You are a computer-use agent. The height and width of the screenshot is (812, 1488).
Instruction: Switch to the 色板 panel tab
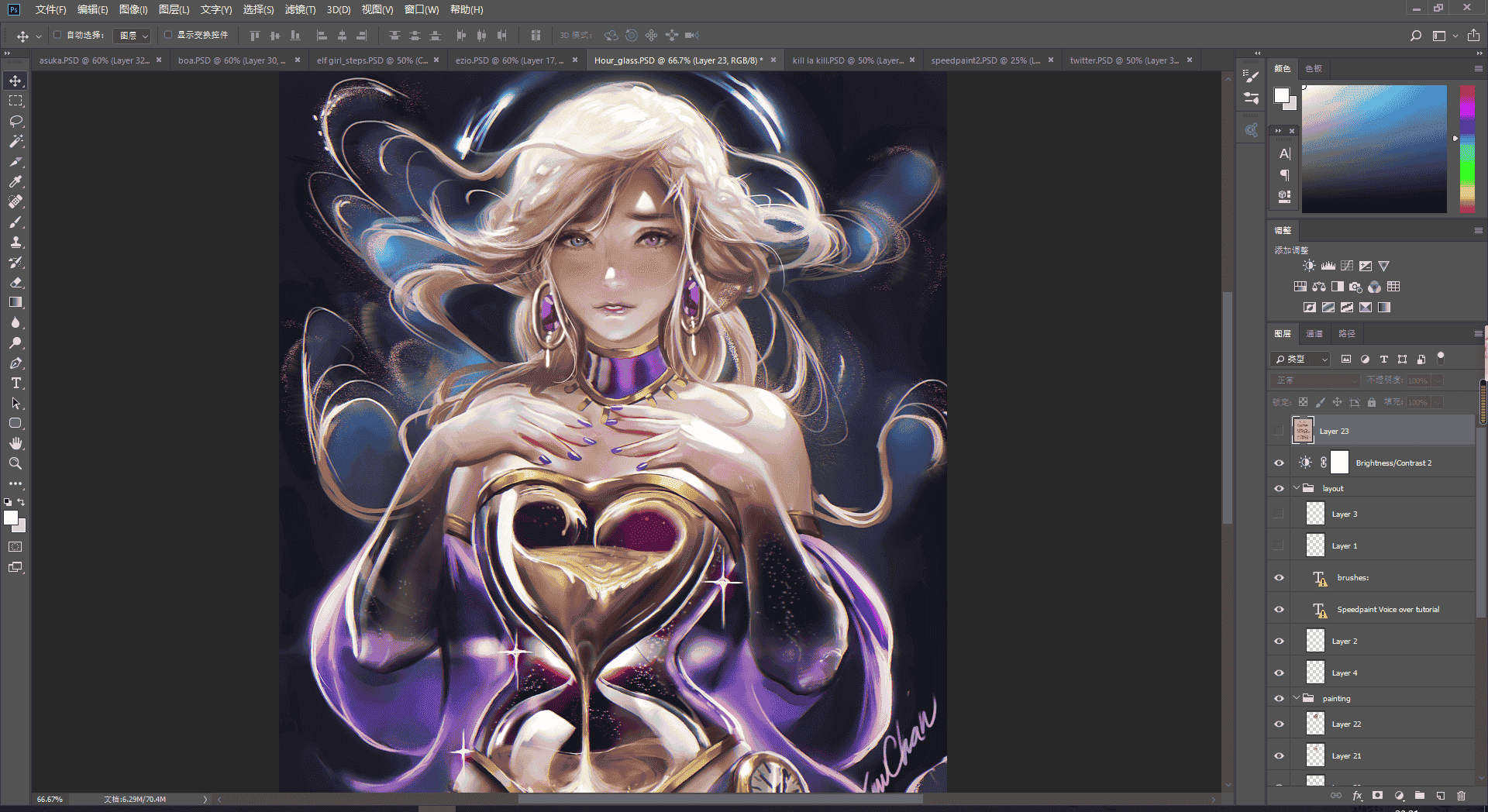click(x=1313, y=68)
